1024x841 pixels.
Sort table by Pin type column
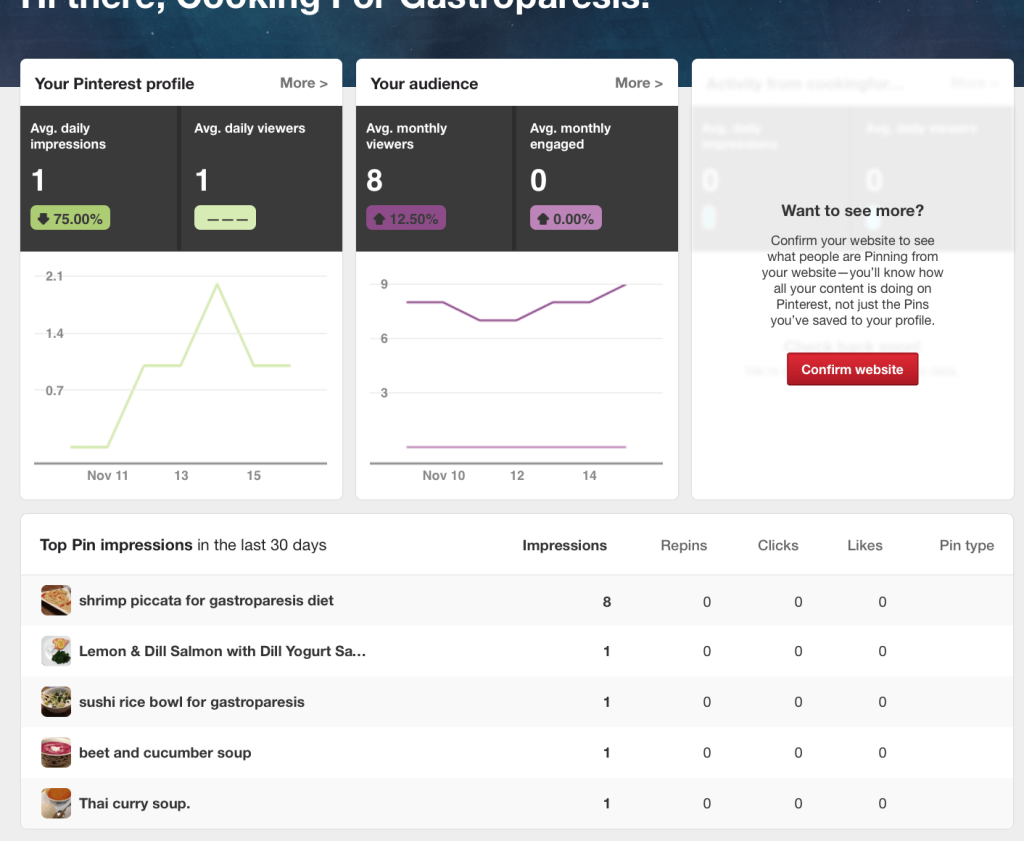point(967,545)
